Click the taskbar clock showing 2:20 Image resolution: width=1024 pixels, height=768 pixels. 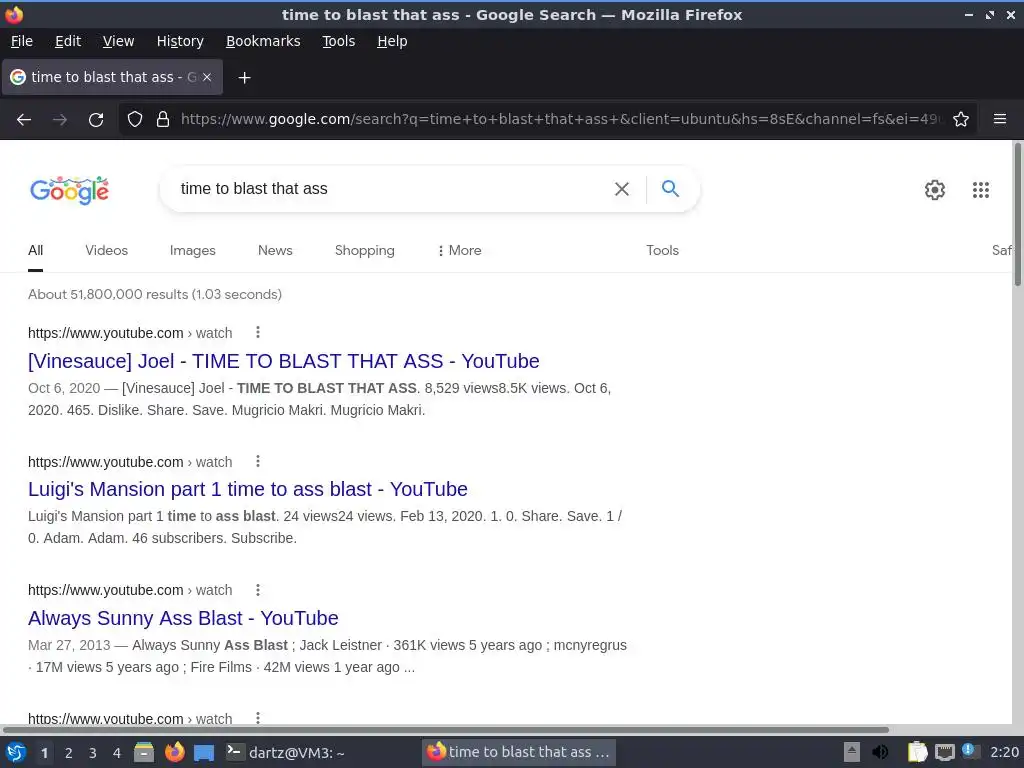(x=1004, y=752)
